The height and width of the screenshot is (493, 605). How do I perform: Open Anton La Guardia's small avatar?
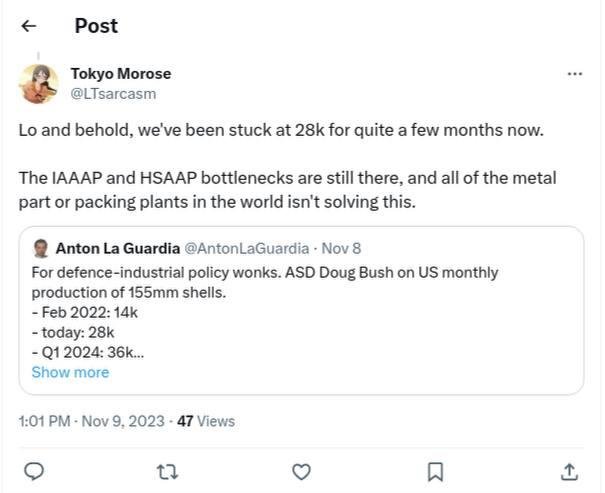click(x=41, y=247)
